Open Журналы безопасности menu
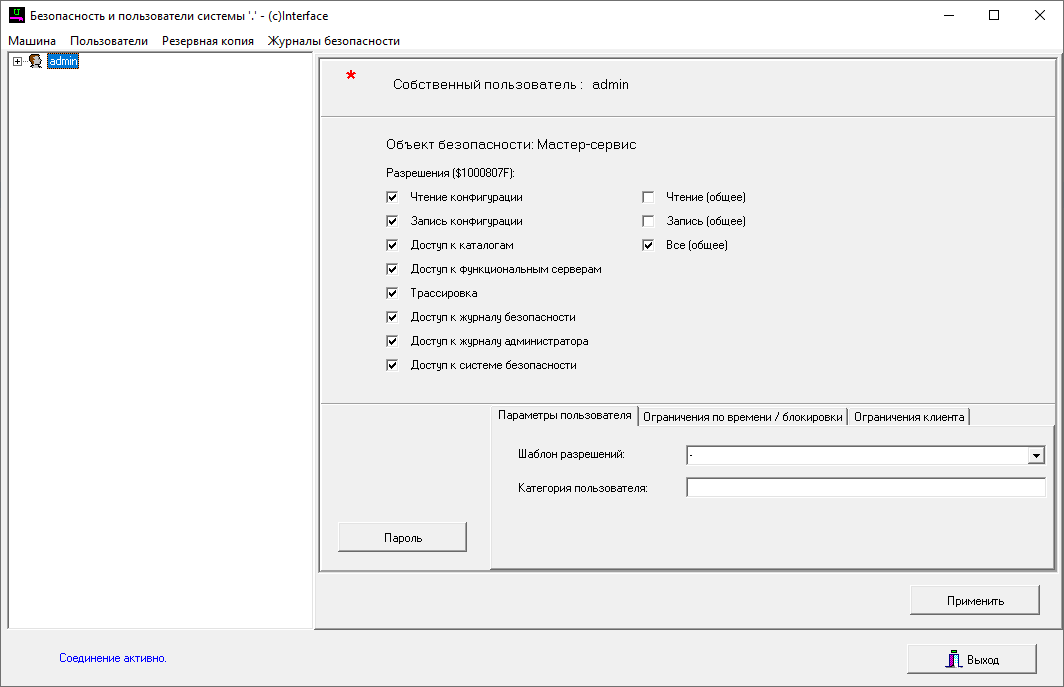 point(333,41)
